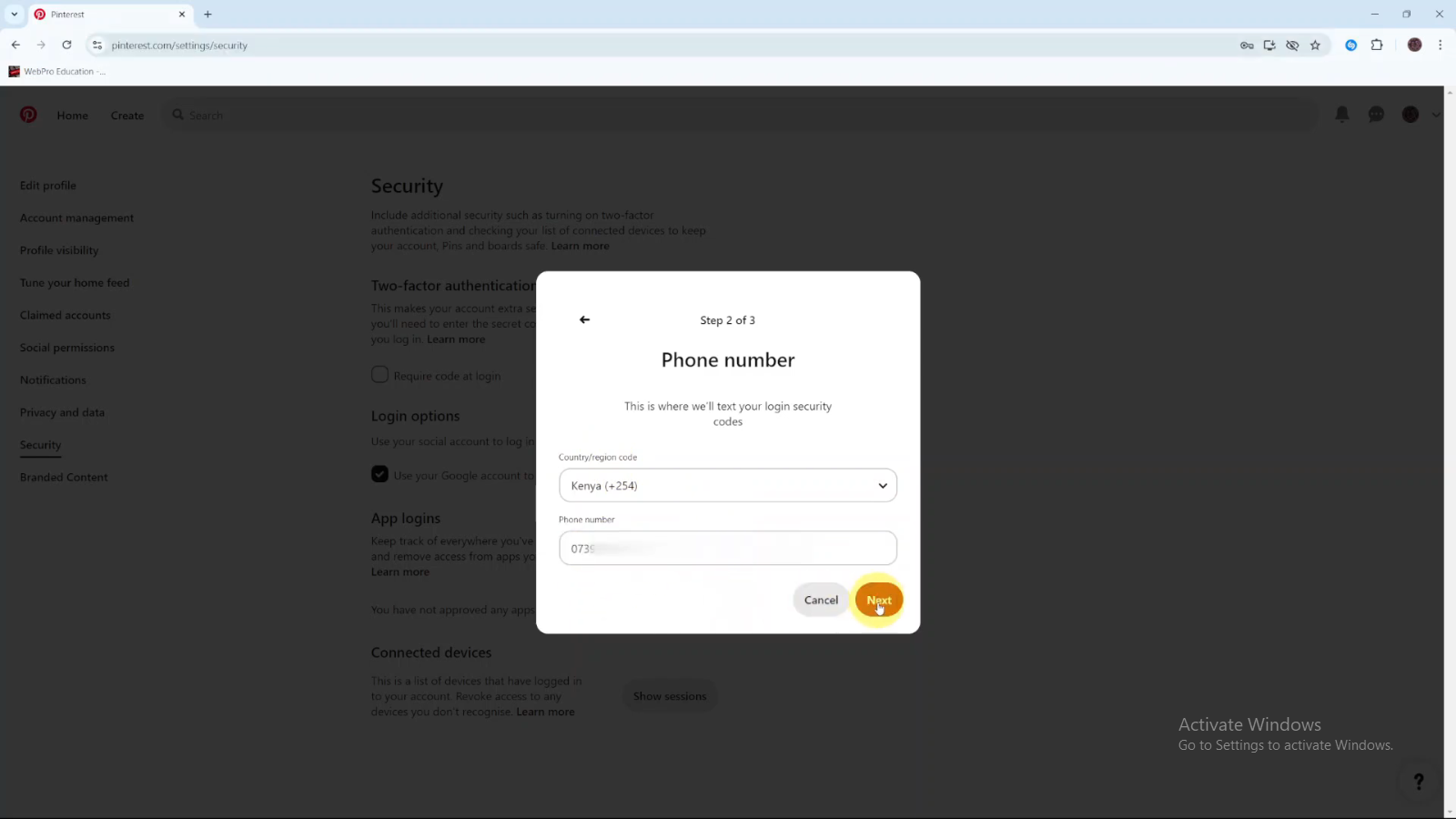Click the help question mark icon
Image resolution: width=1456 pixels, height=819 pixels.
[x=1419, y=782]
